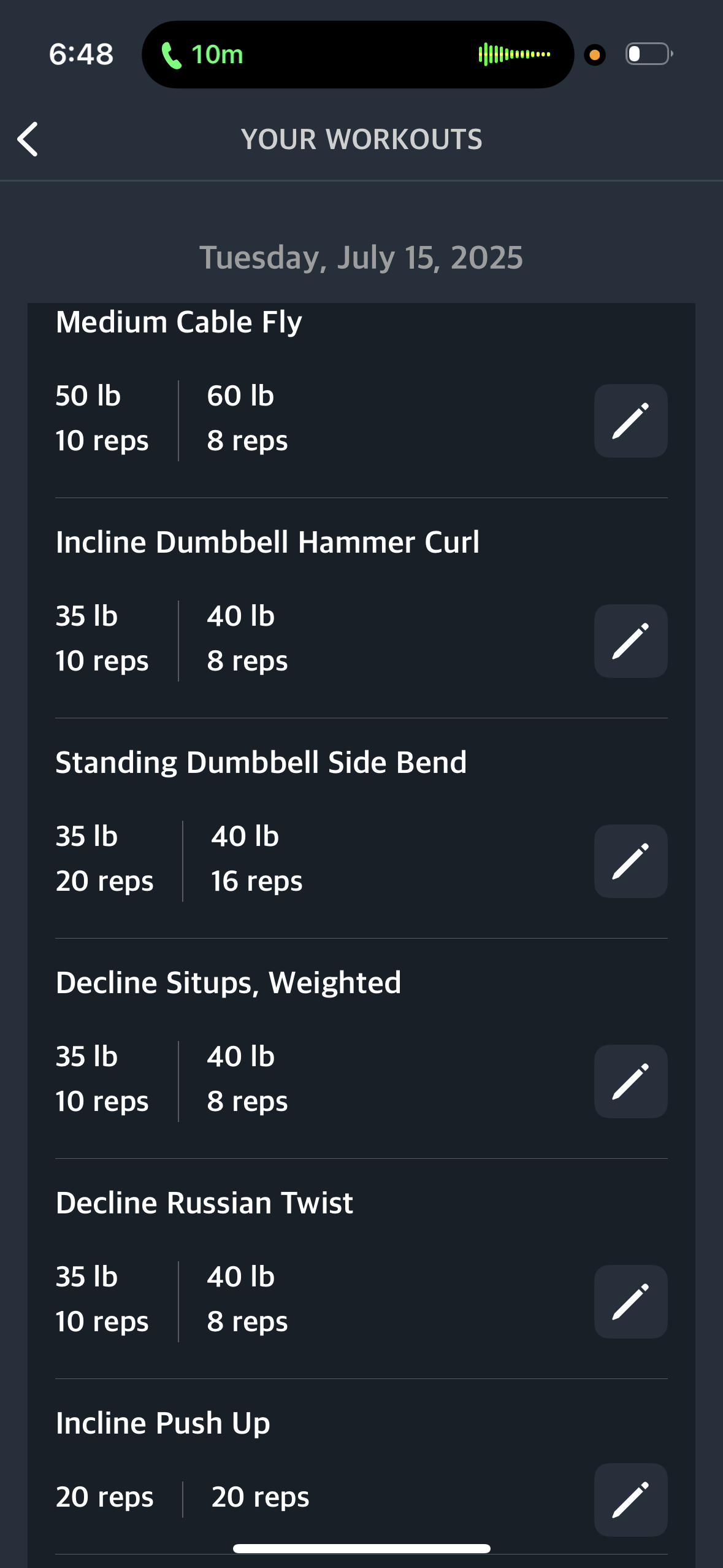Edit the Incline Push Up entry

pyautogui.click(x=630, y=1500)
